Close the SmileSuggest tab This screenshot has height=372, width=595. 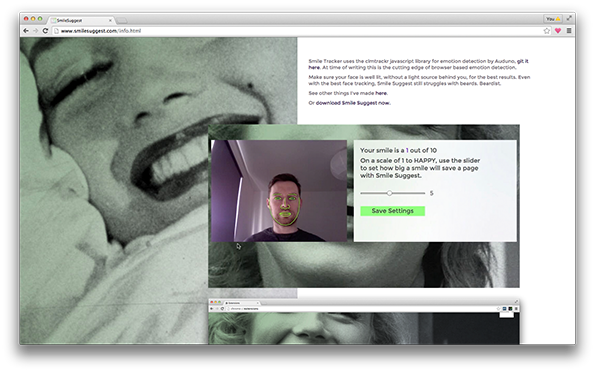(110, 20)
